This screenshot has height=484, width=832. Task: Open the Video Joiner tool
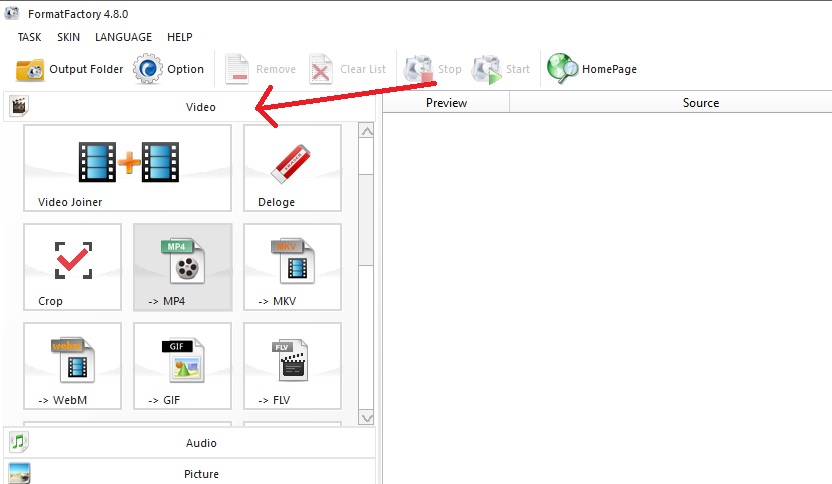coord(127,168)
